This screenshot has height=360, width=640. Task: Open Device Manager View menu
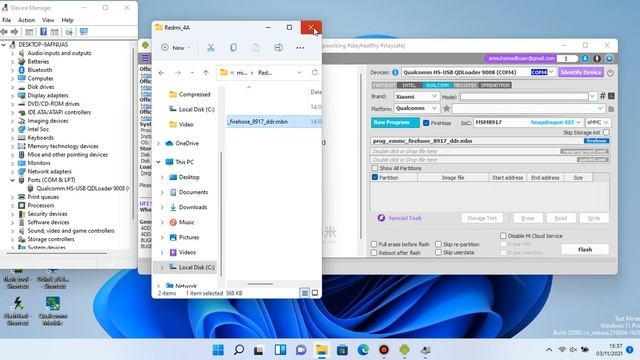point(48,20)
